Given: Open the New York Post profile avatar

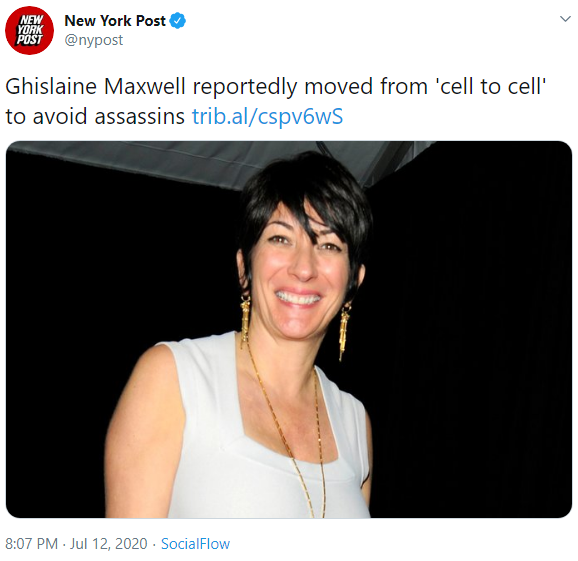Looking at the screenshot, I should coord(29,31).
